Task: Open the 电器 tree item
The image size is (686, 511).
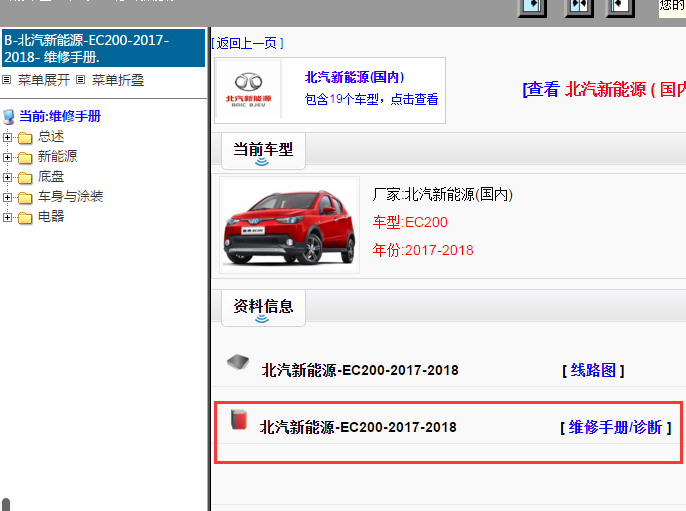Action: click(x=51, y=216)
